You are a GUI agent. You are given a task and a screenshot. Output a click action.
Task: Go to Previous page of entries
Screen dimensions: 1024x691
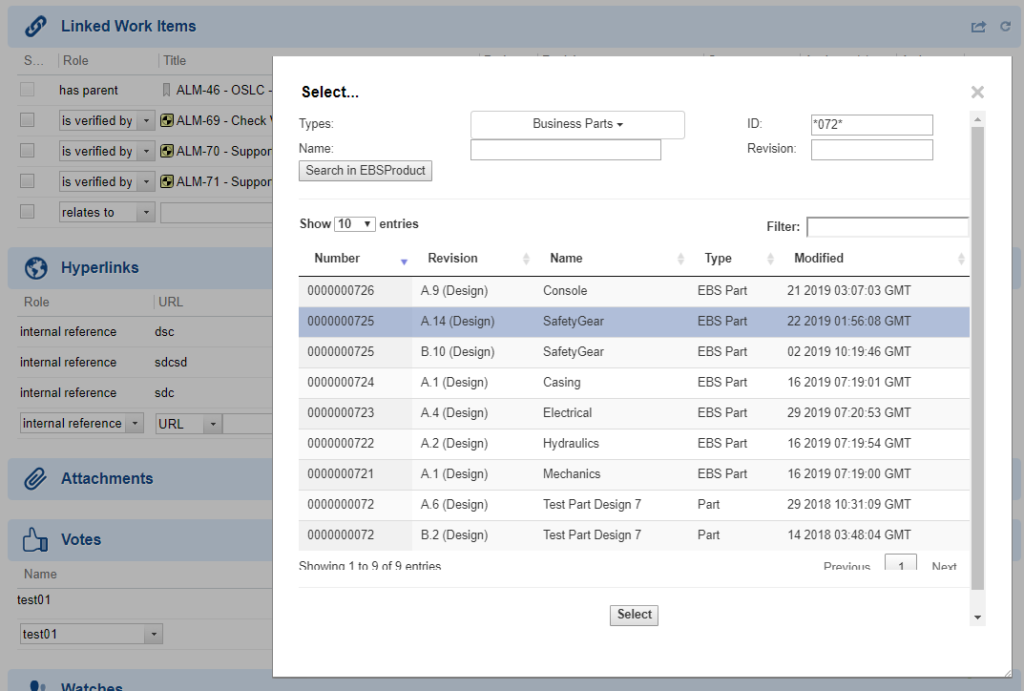click(846, 566)
